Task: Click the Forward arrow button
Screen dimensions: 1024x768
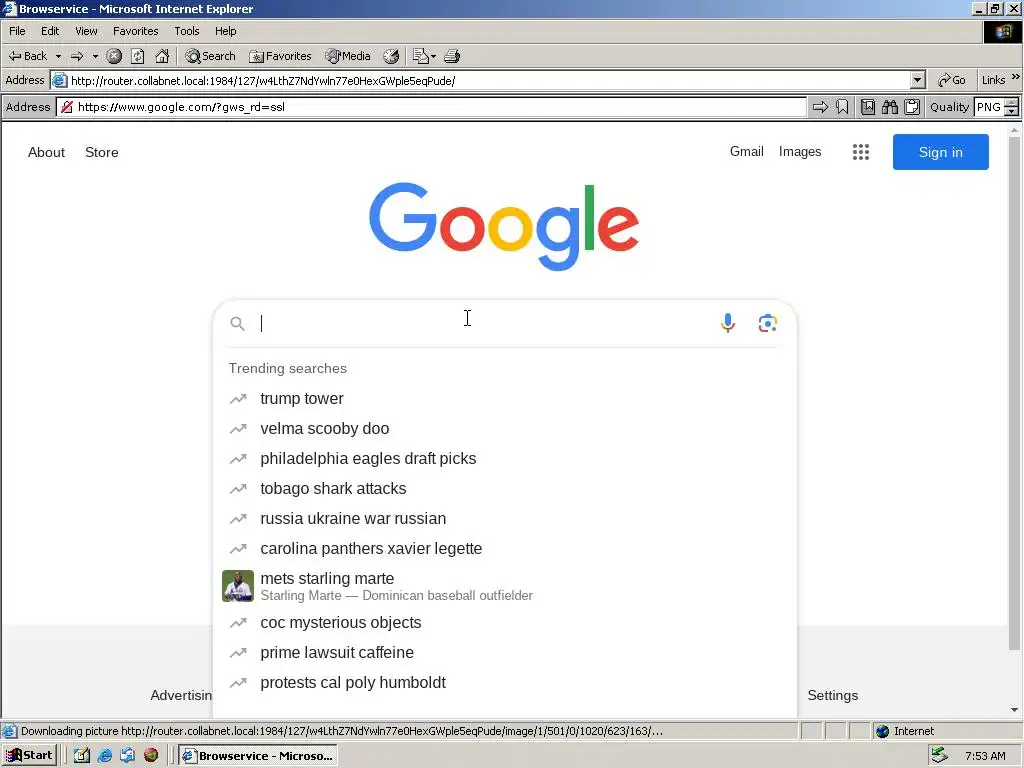Action: (77, 56)
